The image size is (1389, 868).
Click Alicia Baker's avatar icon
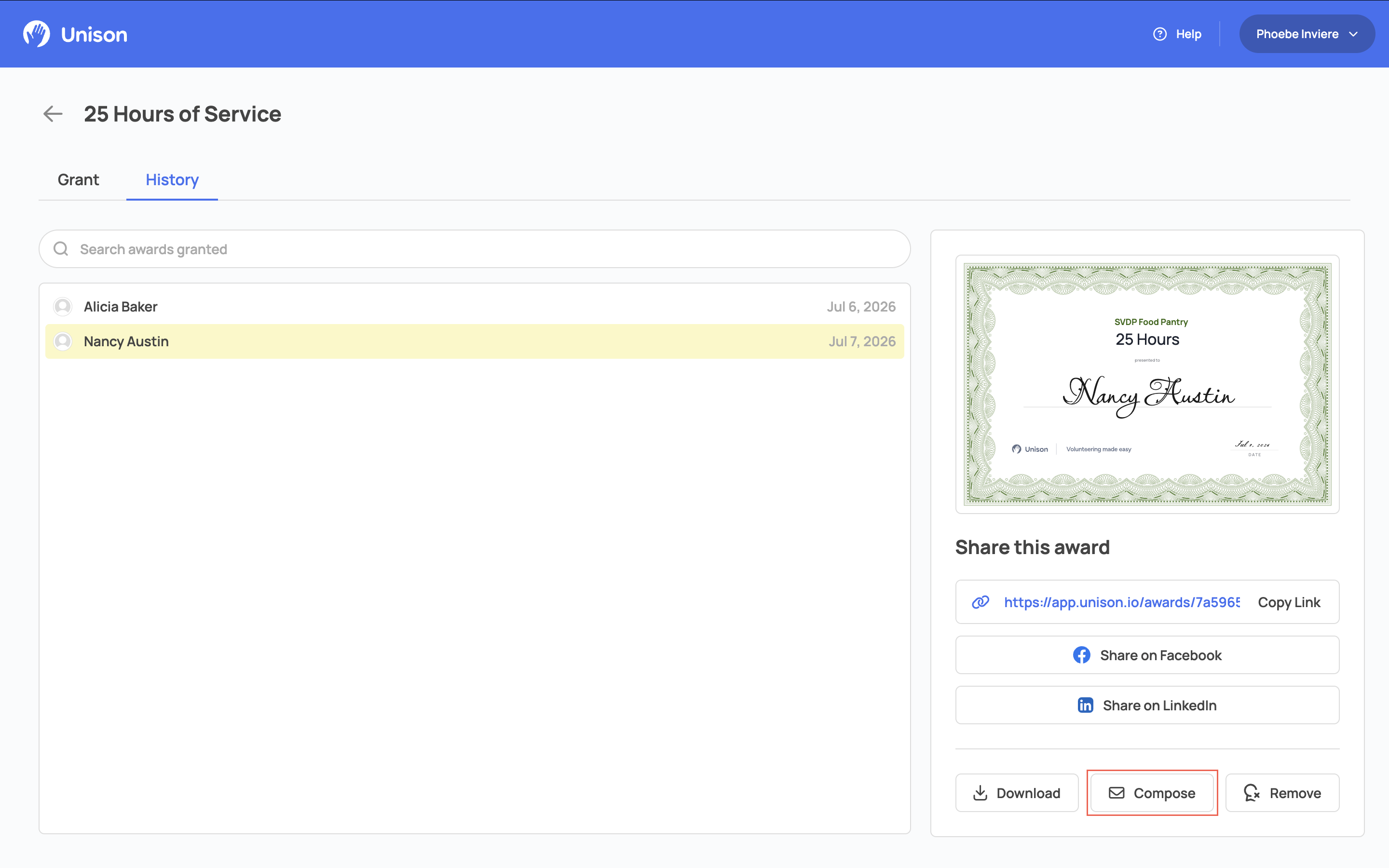coord(63,307)
